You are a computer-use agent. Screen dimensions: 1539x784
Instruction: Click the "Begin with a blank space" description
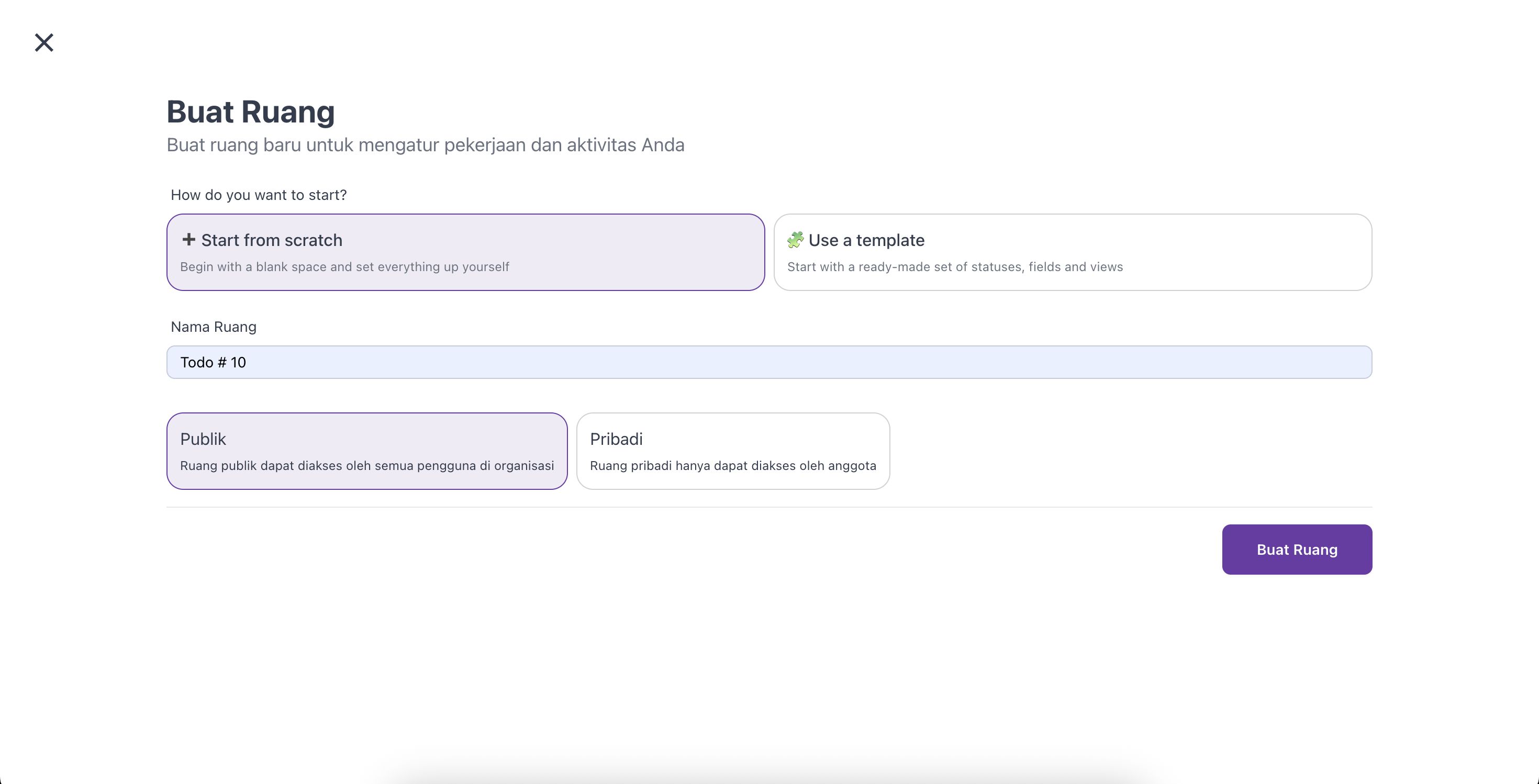pos(345,267)
